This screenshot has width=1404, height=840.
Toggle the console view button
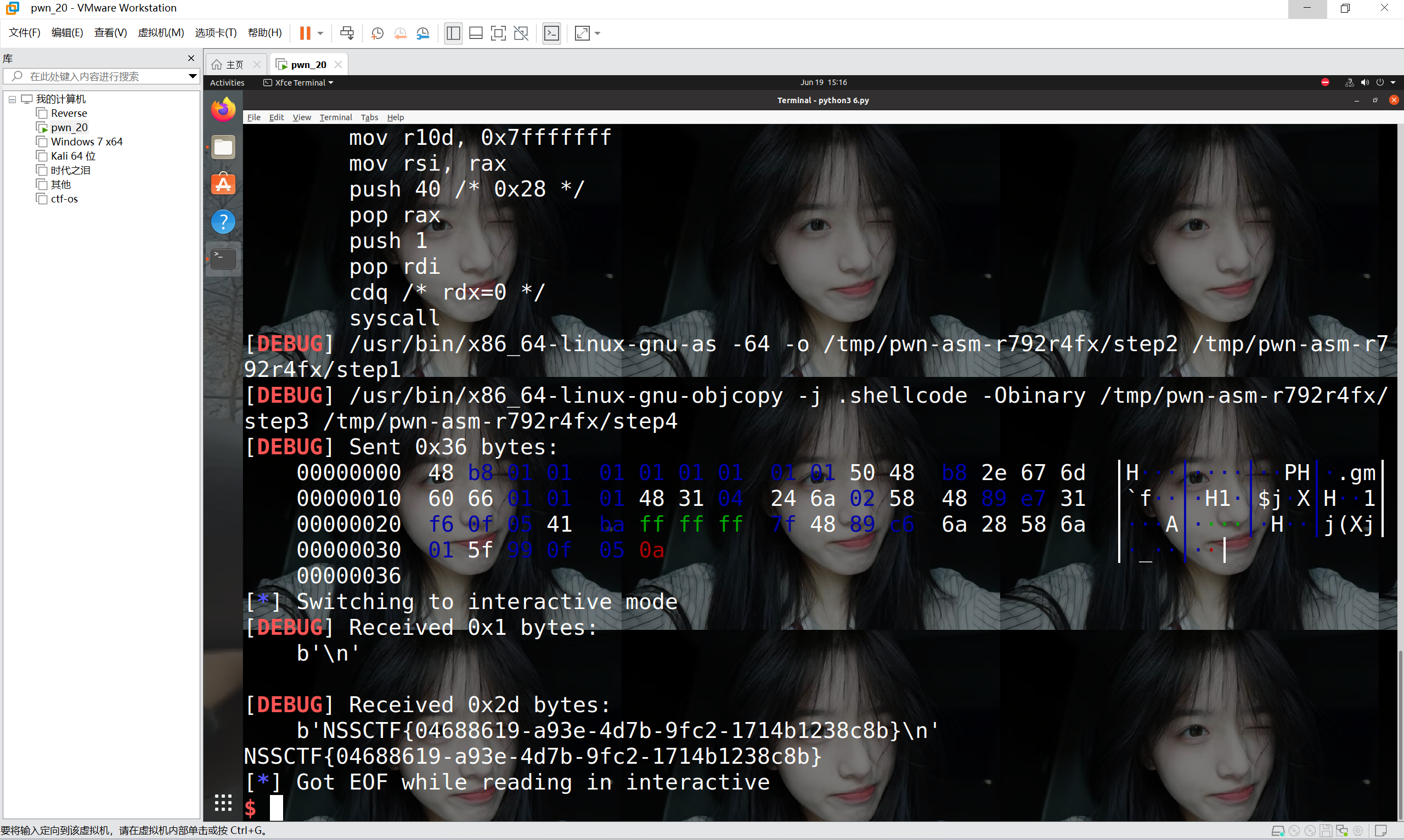point(551,33)
